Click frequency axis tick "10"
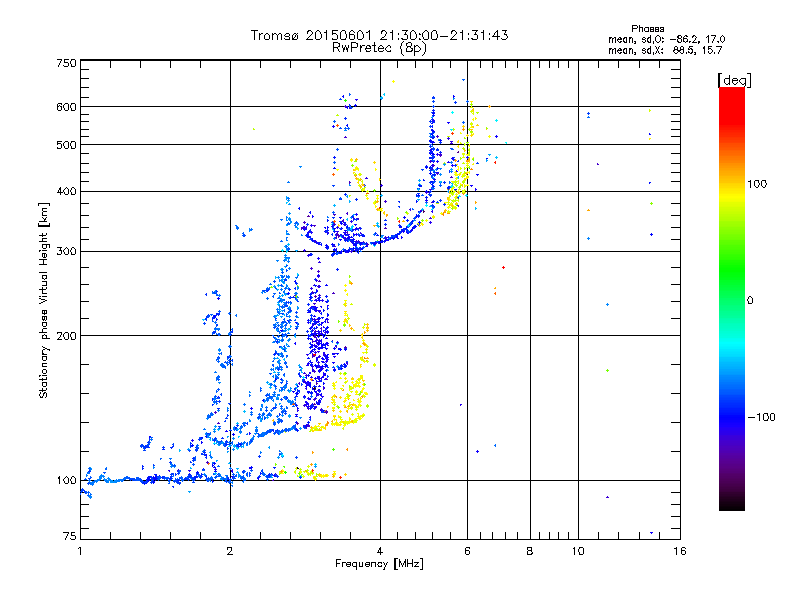 (x=578, y=551)
